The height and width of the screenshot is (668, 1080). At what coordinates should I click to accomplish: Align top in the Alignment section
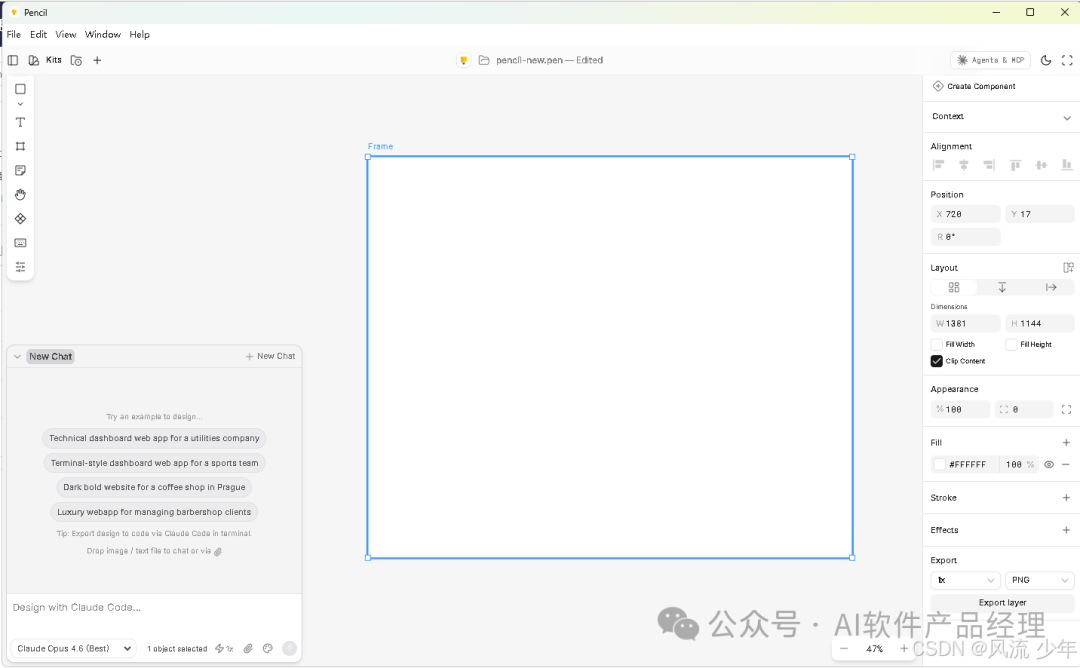pos(1015,165)
